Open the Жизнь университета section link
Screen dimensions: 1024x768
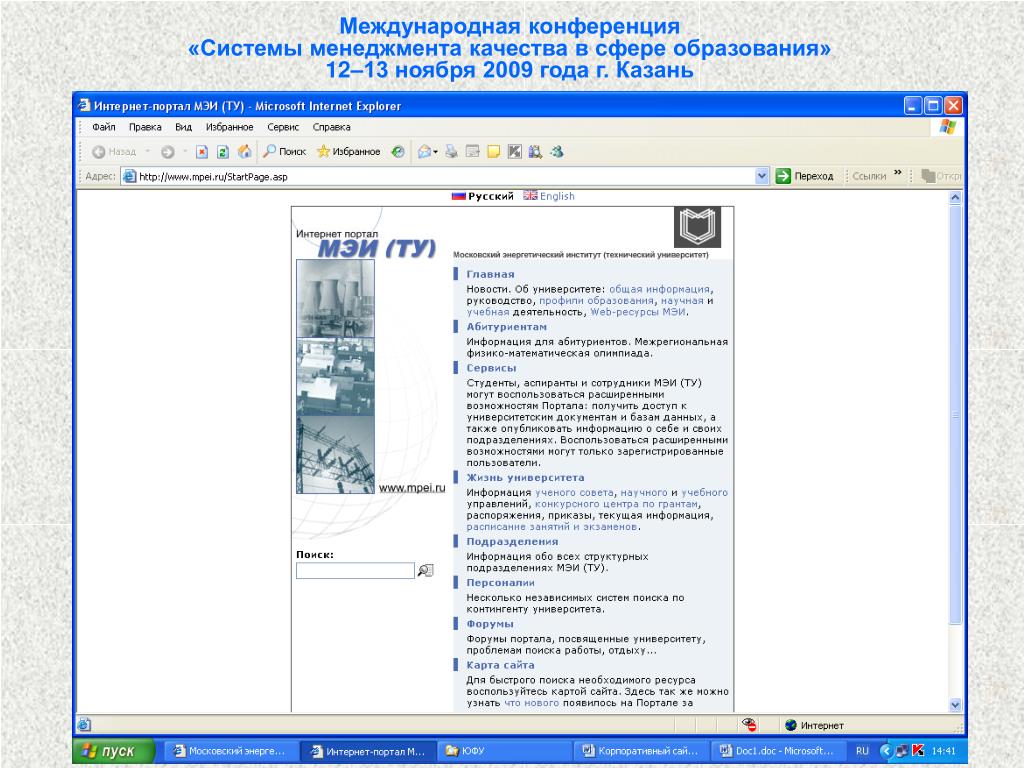click(x=526, y=477)
